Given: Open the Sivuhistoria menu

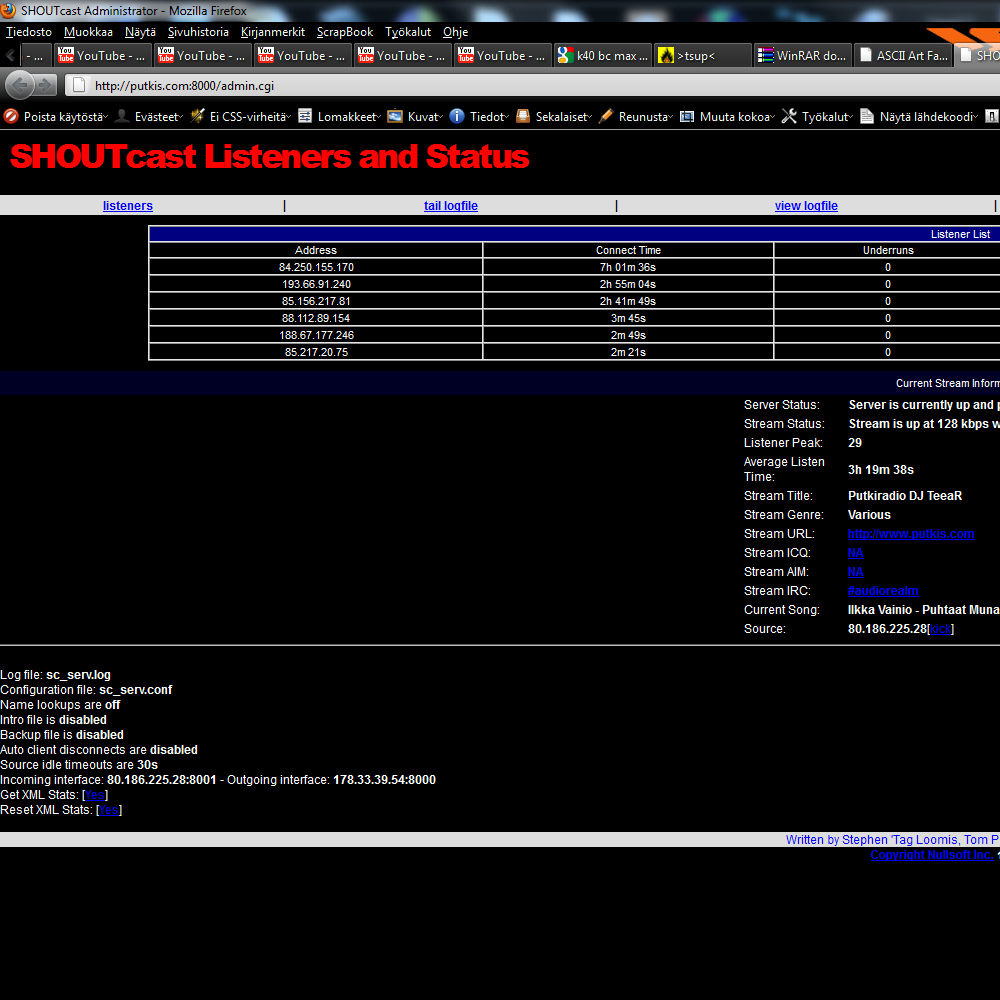Looking at the screenshot, I should click(198, 32).
